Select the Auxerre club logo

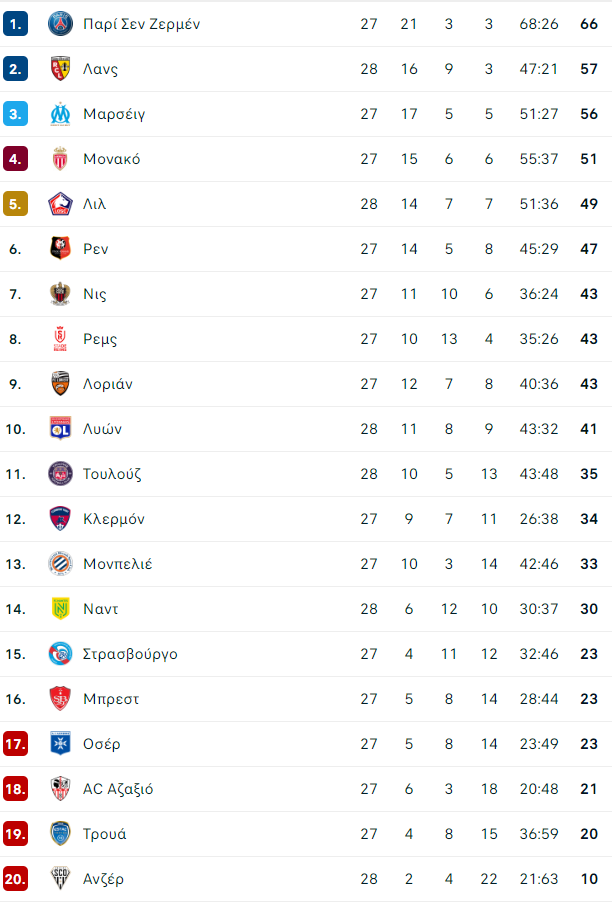click(60, 743)
